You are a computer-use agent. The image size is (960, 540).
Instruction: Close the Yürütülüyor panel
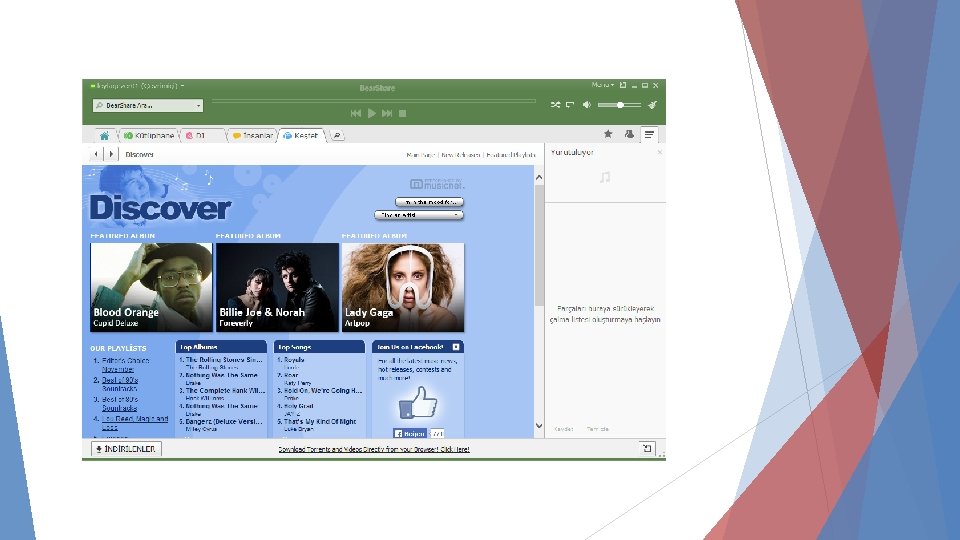pos(659,152)
